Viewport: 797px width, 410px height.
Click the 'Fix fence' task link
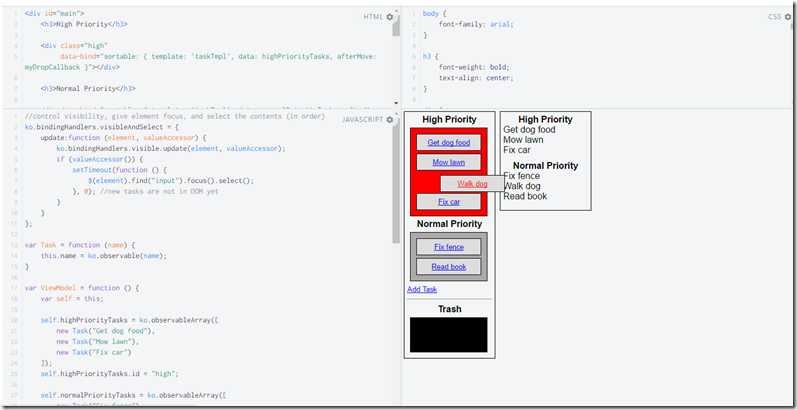click(449, 247)
